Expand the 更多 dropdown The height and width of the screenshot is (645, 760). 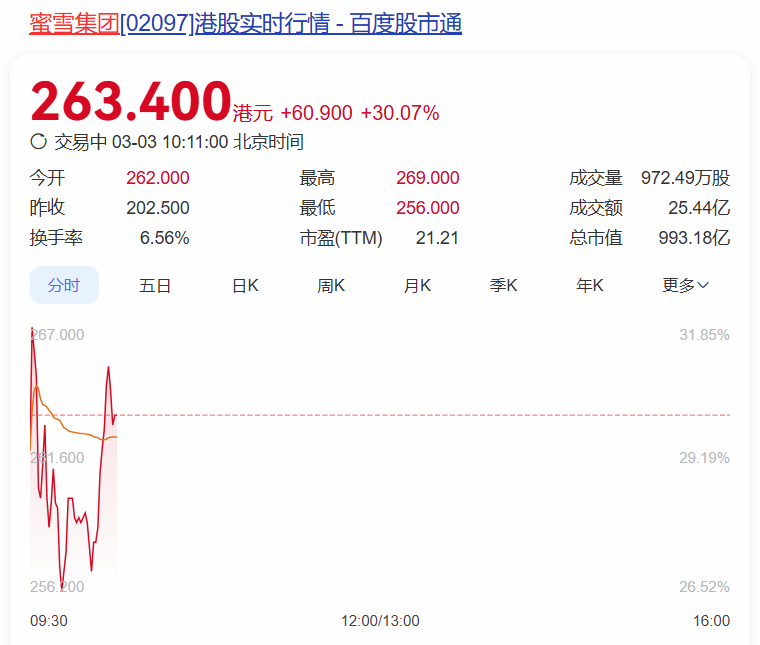pyautogui.click(x=685, y=285)
